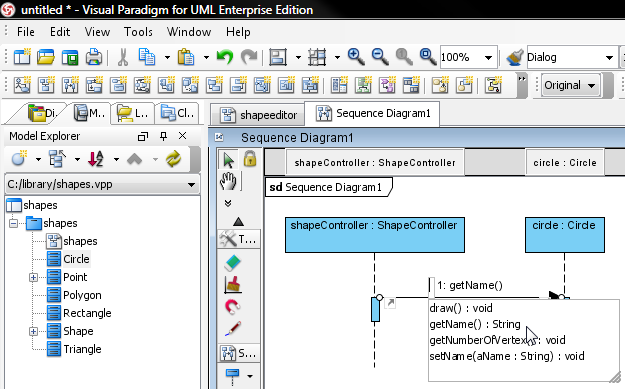
Task: Select the arrow pointer tool in palette
Action: [x=228, y=160]
